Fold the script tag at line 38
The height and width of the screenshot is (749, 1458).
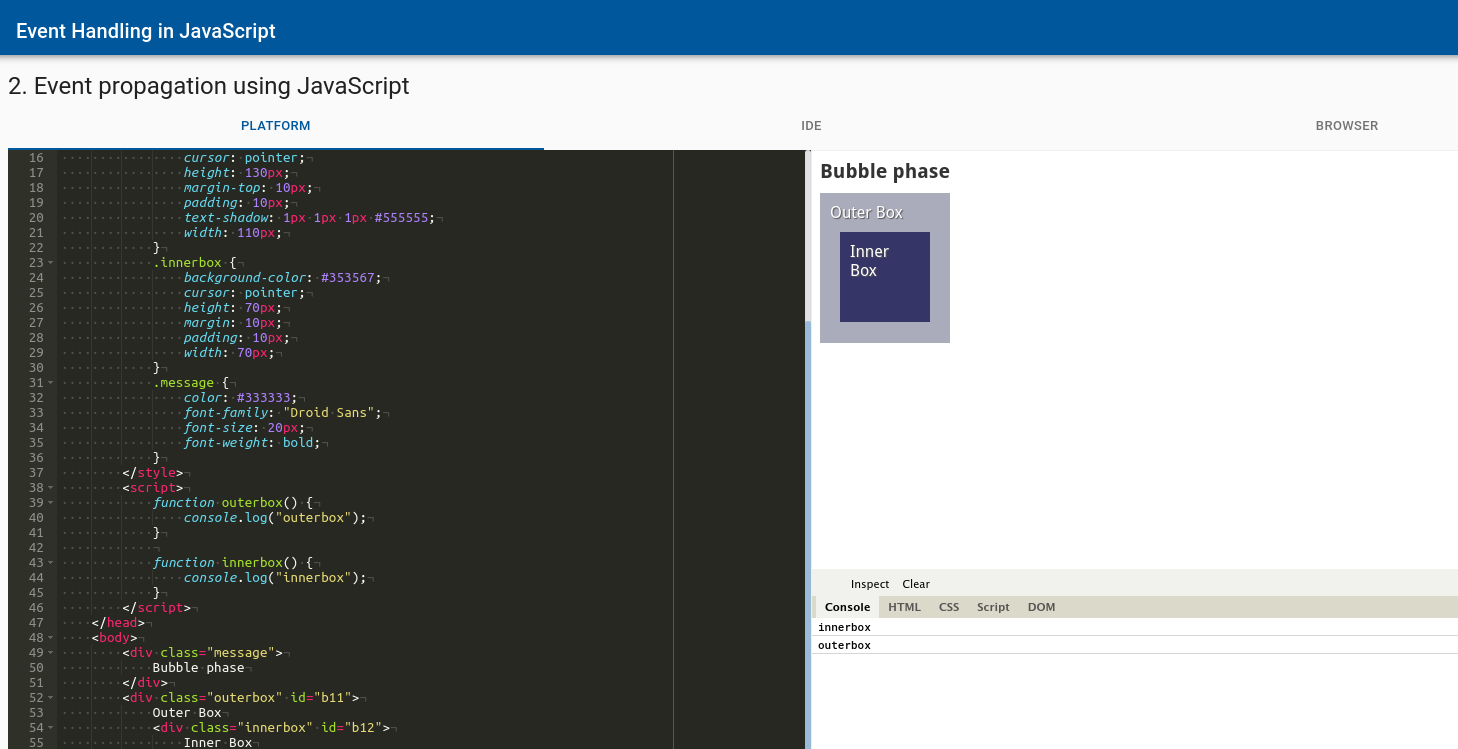[x=51, y=488]
